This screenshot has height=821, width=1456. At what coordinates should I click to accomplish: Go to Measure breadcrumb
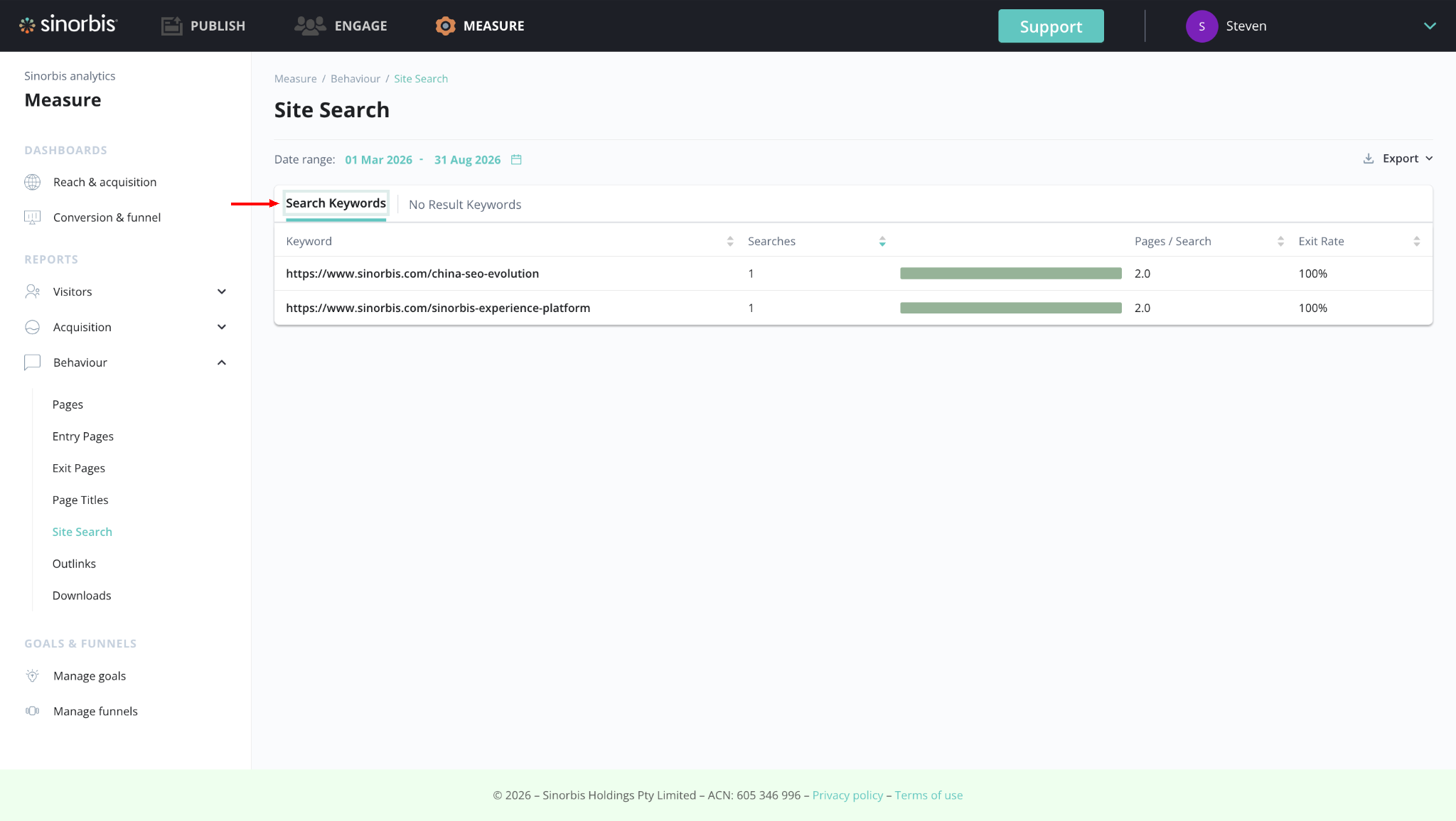tap(296, 79)
